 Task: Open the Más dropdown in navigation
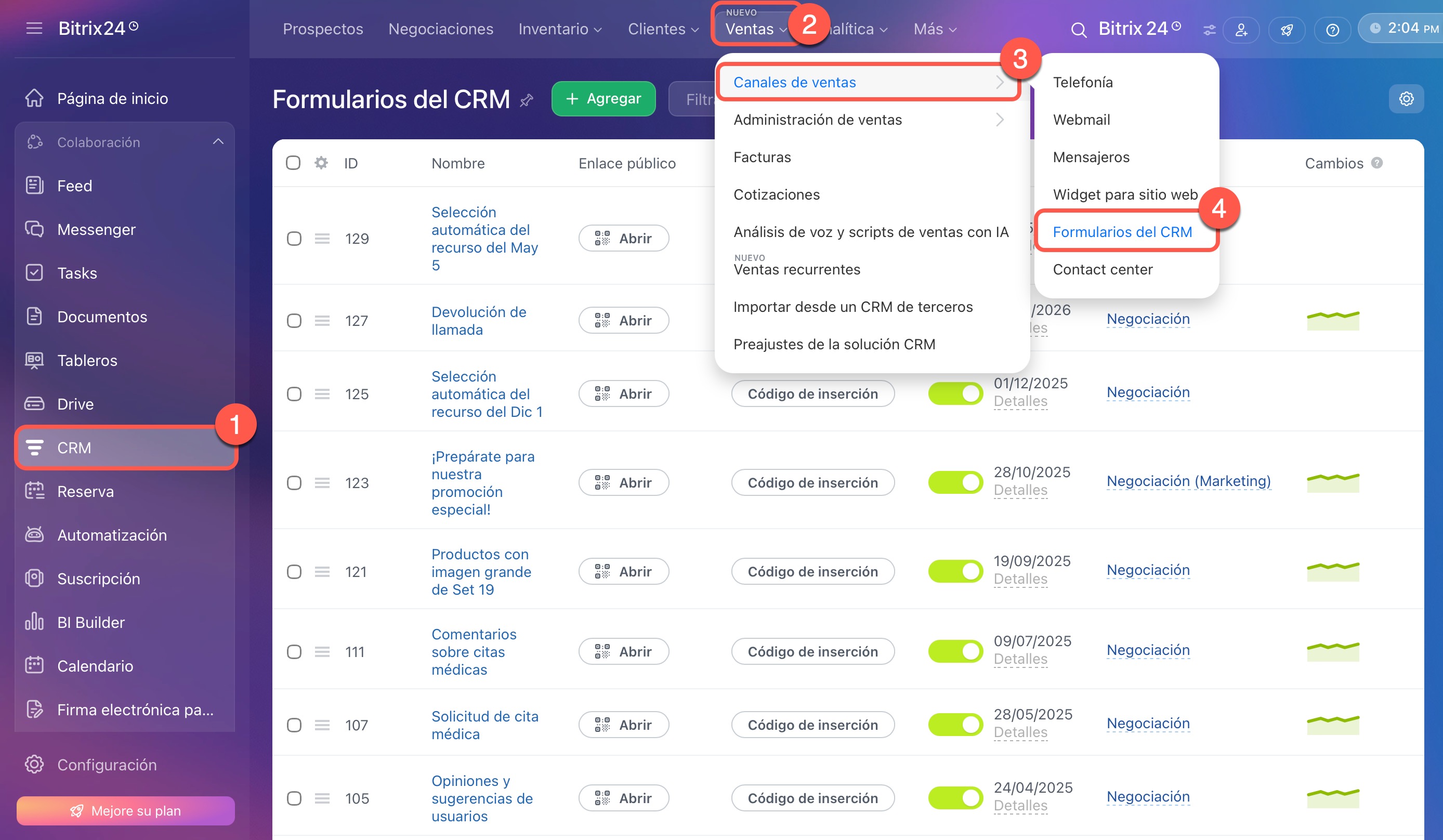click(935, 29)
